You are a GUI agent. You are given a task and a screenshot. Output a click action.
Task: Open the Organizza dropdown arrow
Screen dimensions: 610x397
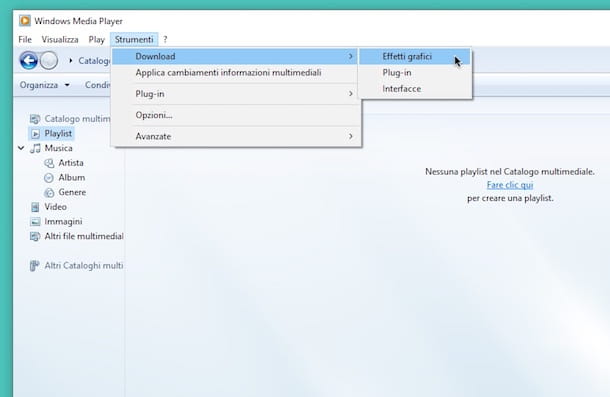tap(67, 85)
